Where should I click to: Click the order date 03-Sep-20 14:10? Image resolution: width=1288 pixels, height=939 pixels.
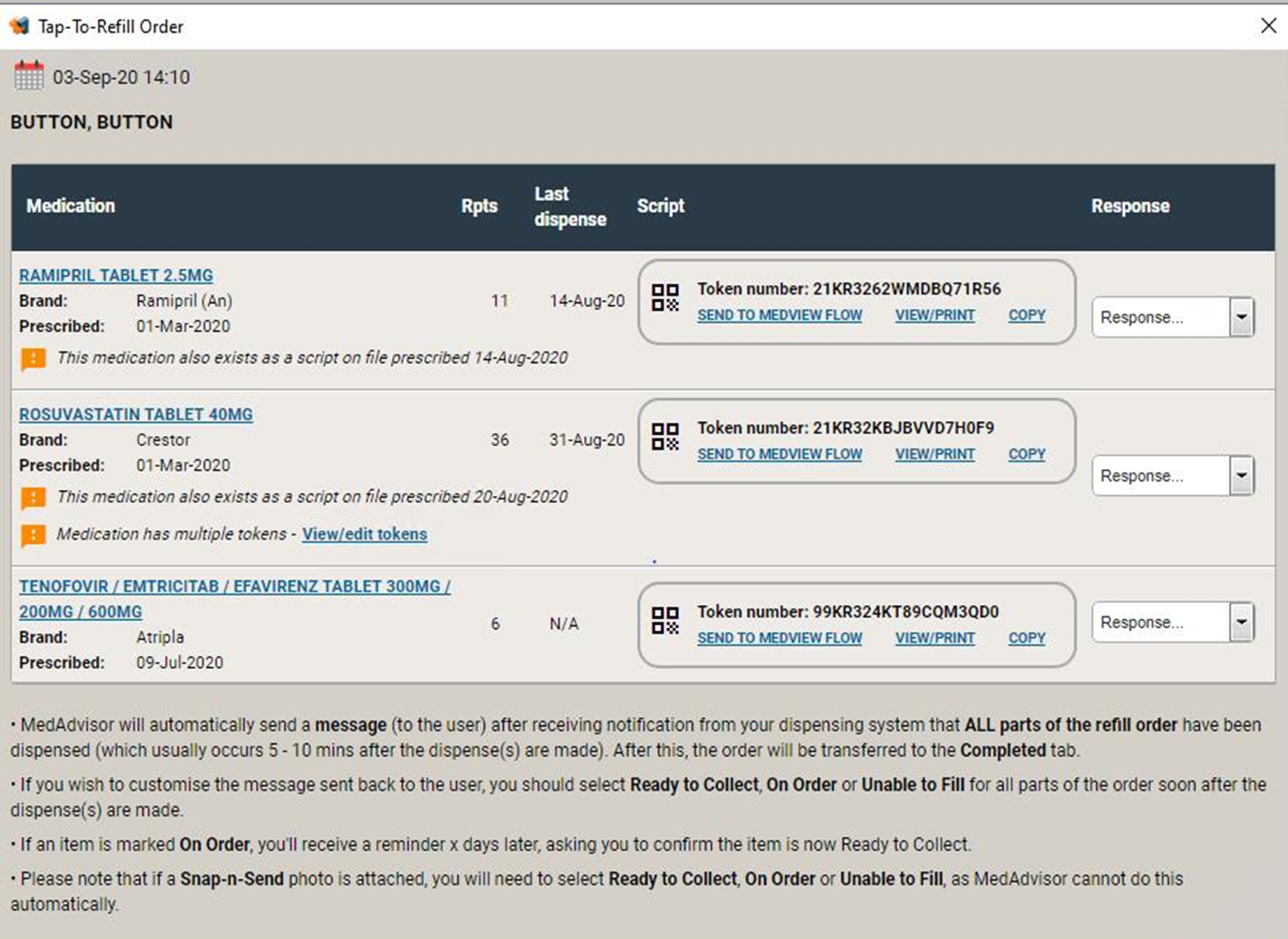(121, 77)
